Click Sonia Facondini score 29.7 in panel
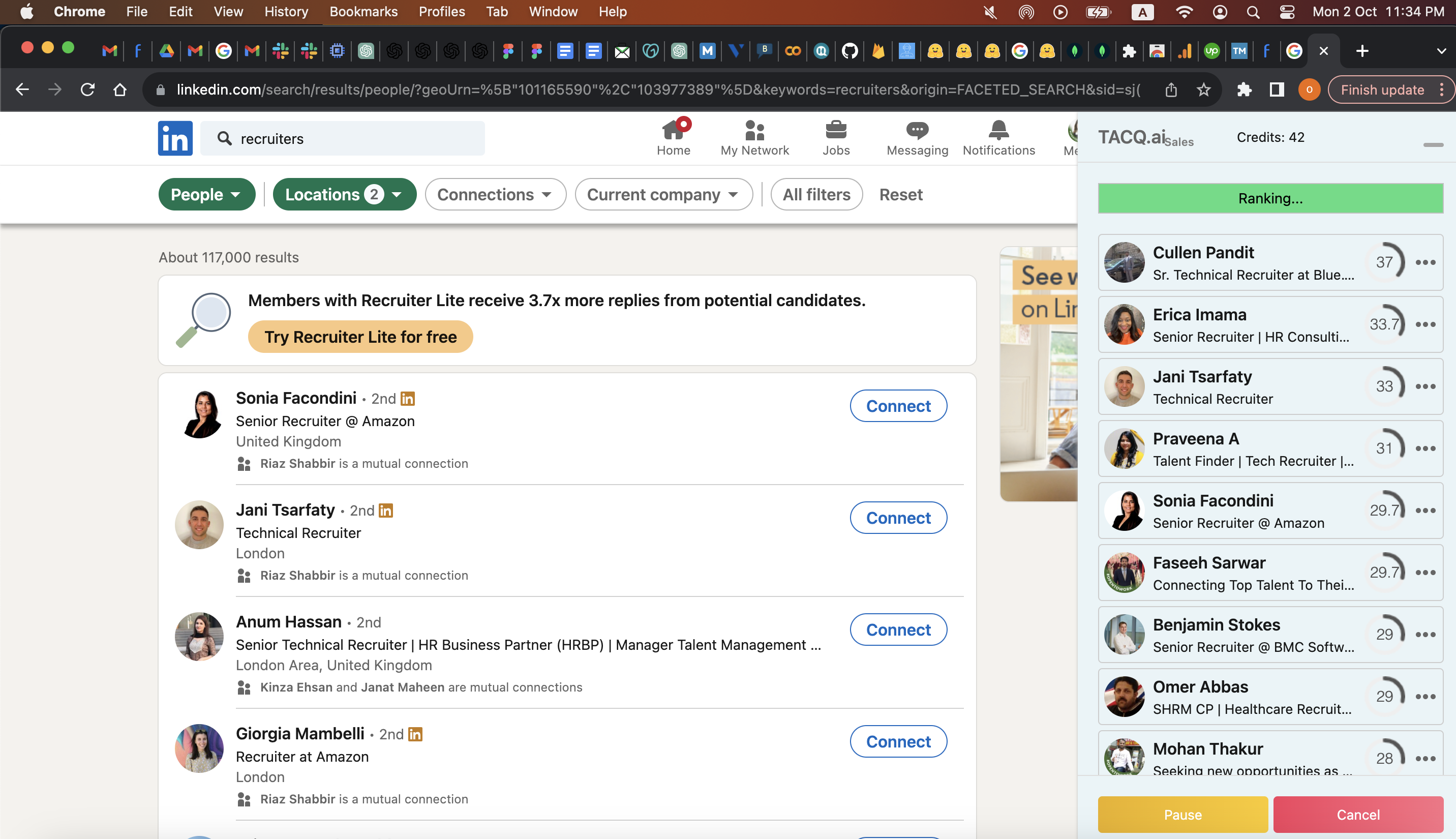 [x=1384, y=511]
